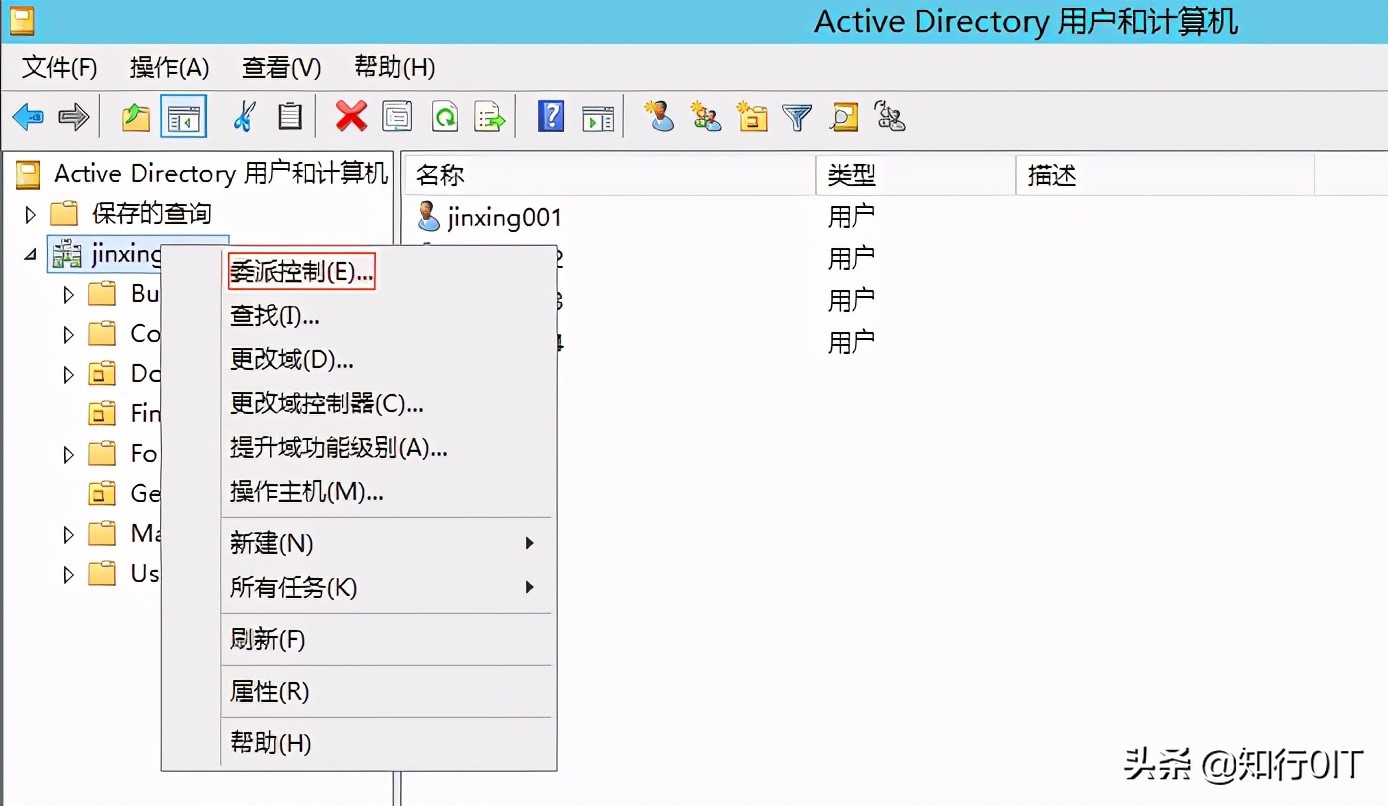Open the 查看(V) menu

tap(282, 67)
